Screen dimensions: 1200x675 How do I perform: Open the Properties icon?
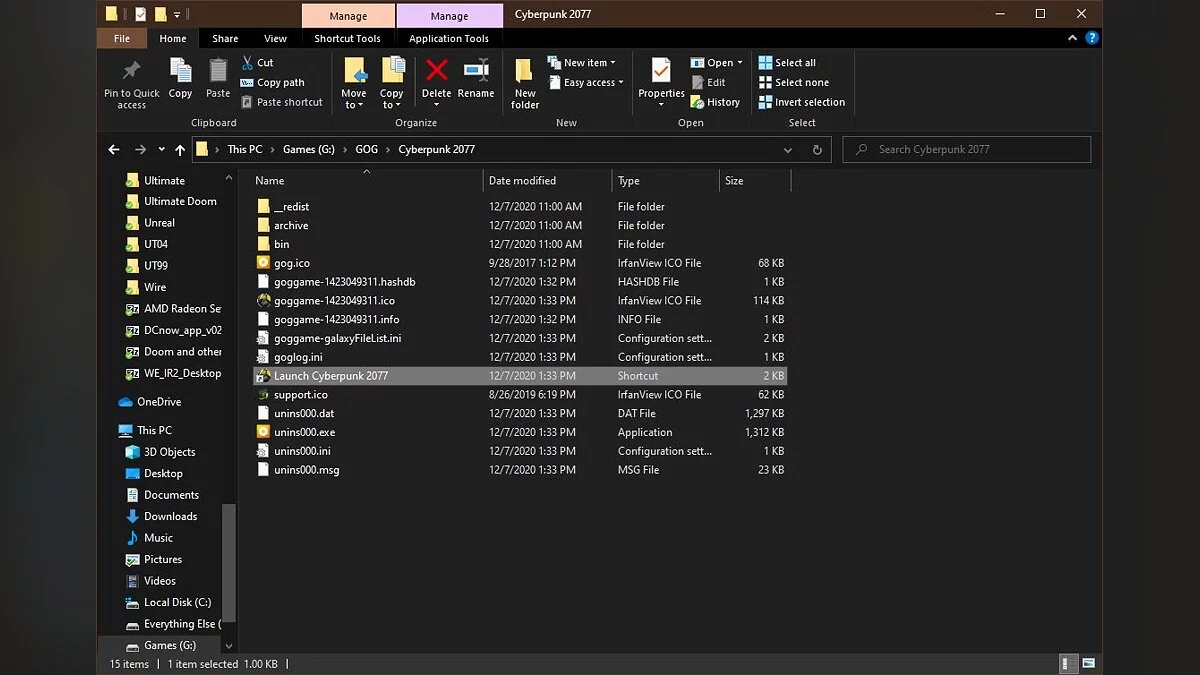point(661,70)
